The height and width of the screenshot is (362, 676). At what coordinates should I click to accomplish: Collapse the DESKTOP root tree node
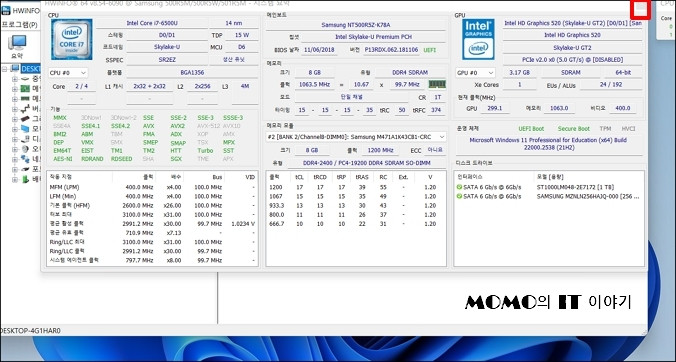pos(5,69)
